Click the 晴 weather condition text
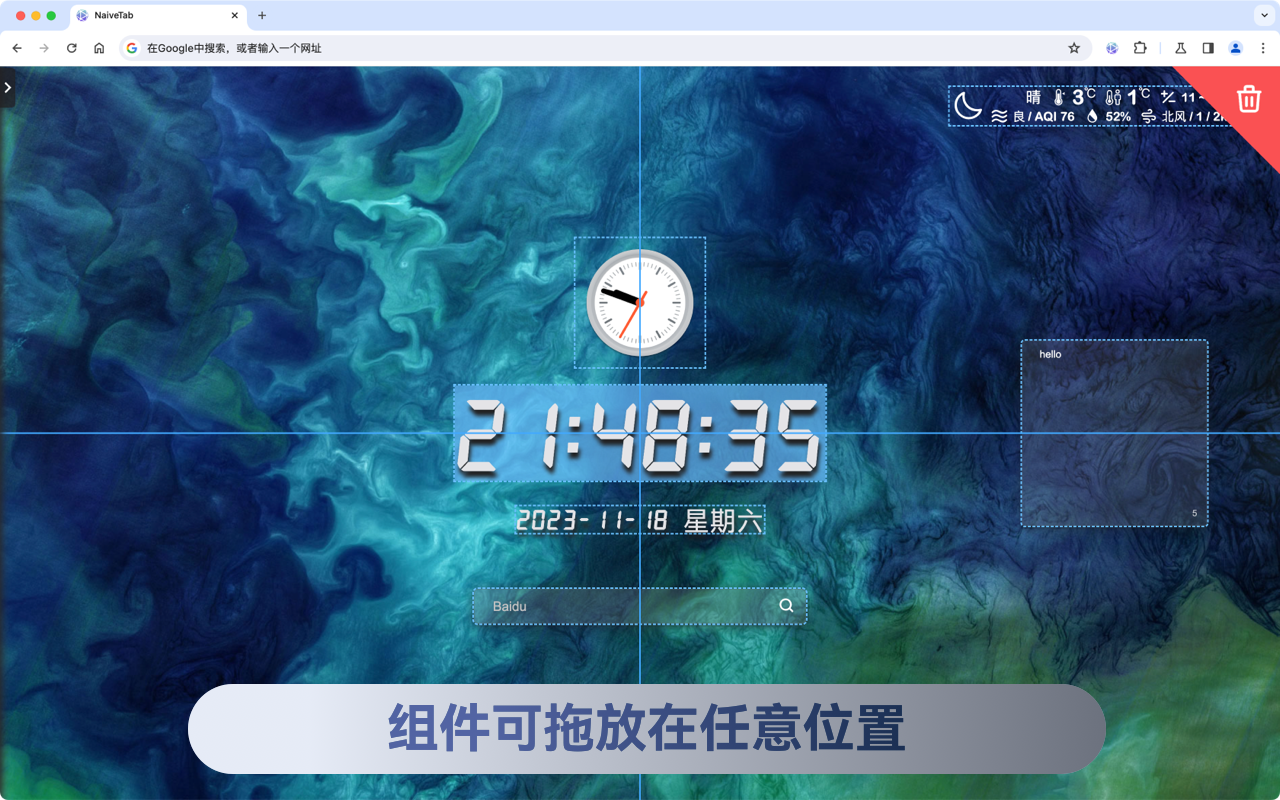Image resolution: width=1280 pixels, height=800 pixels. point(1035,96)
